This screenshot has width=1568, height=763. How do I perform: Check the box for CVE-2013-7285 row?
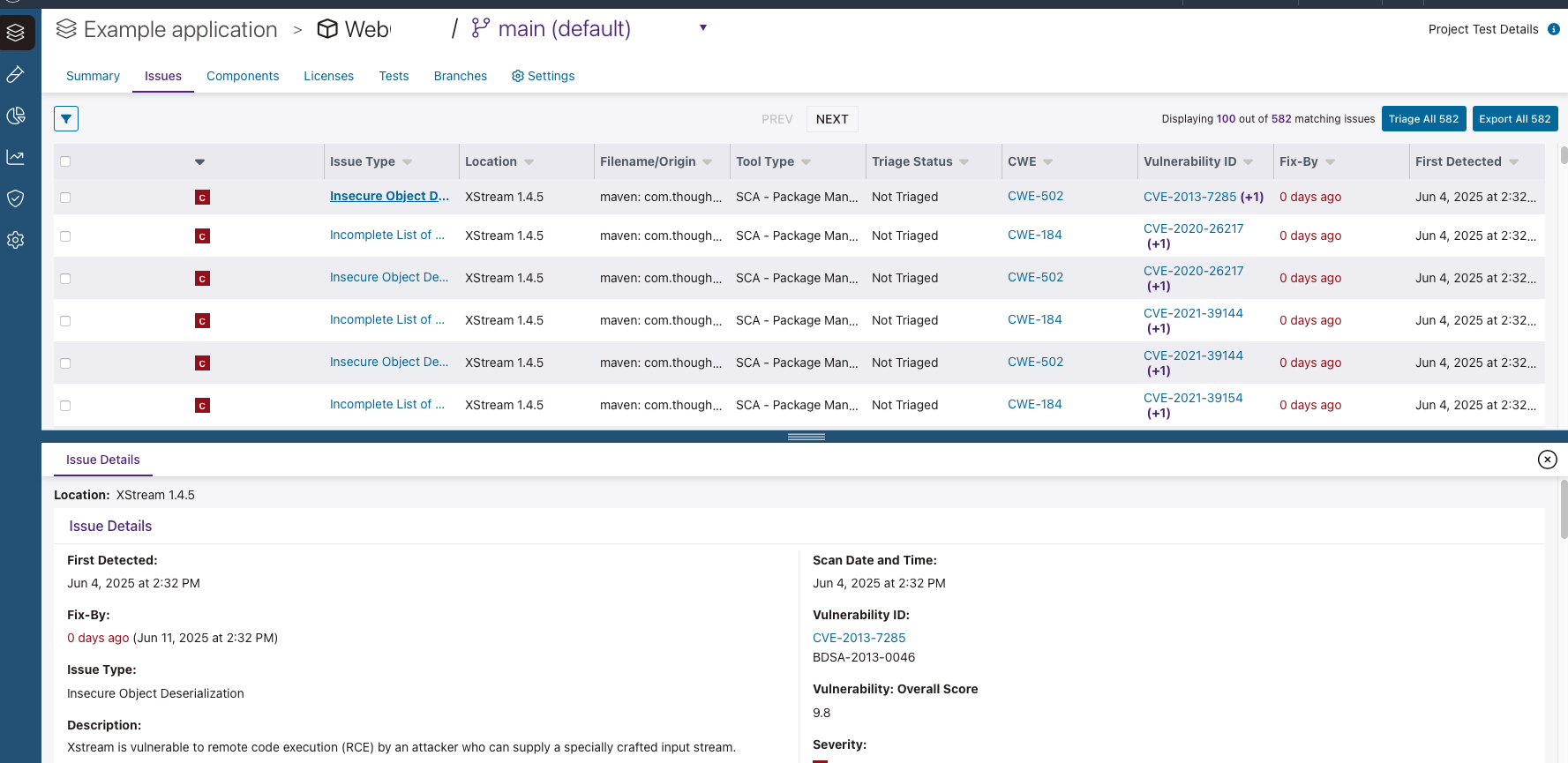coord(65,198)
